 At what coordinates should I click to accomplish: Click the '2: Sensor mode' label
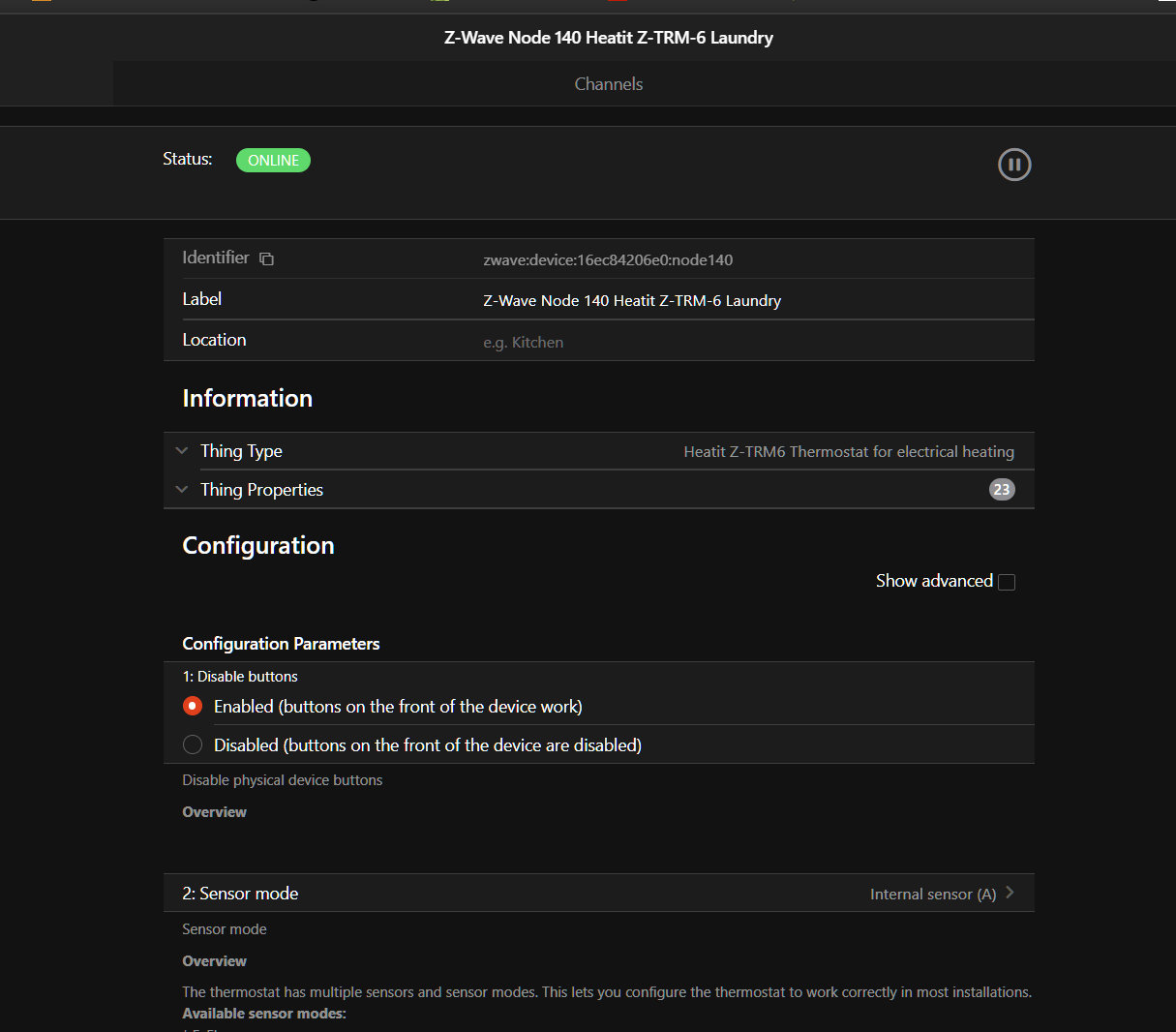pos(240,894)
